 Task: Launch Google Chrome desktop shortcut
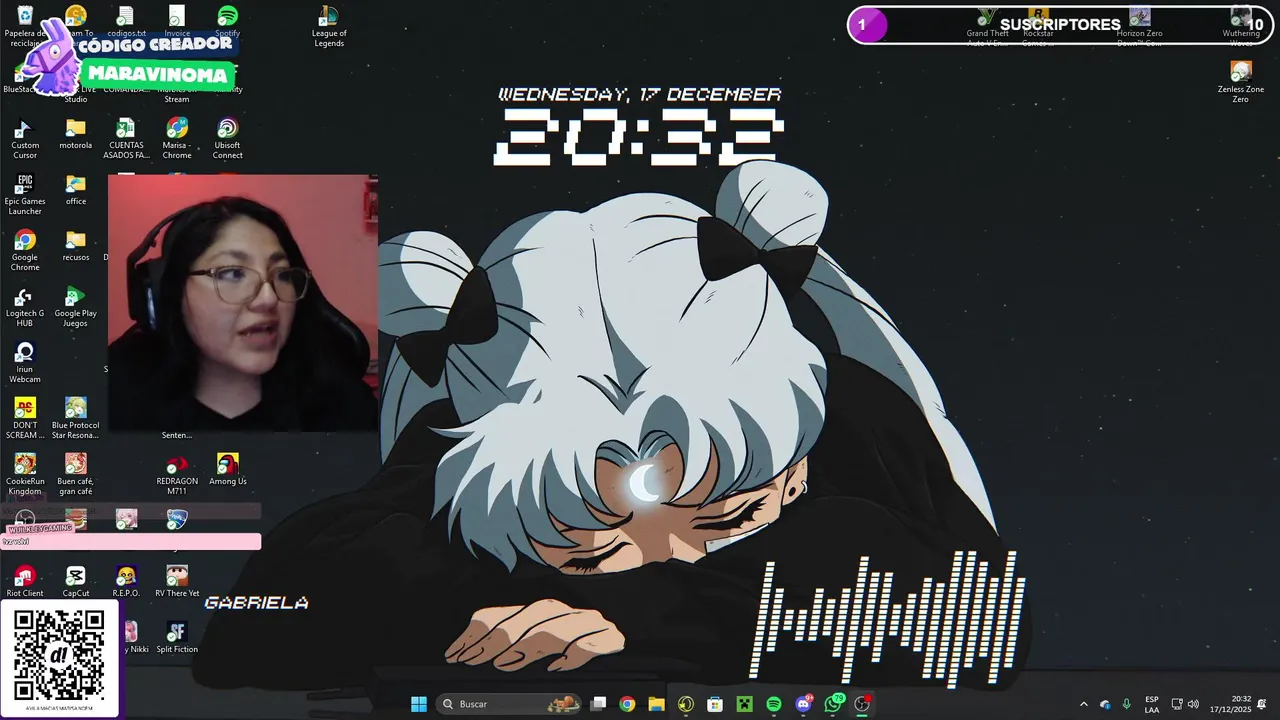pyautogui.click(x=25, y=251)
